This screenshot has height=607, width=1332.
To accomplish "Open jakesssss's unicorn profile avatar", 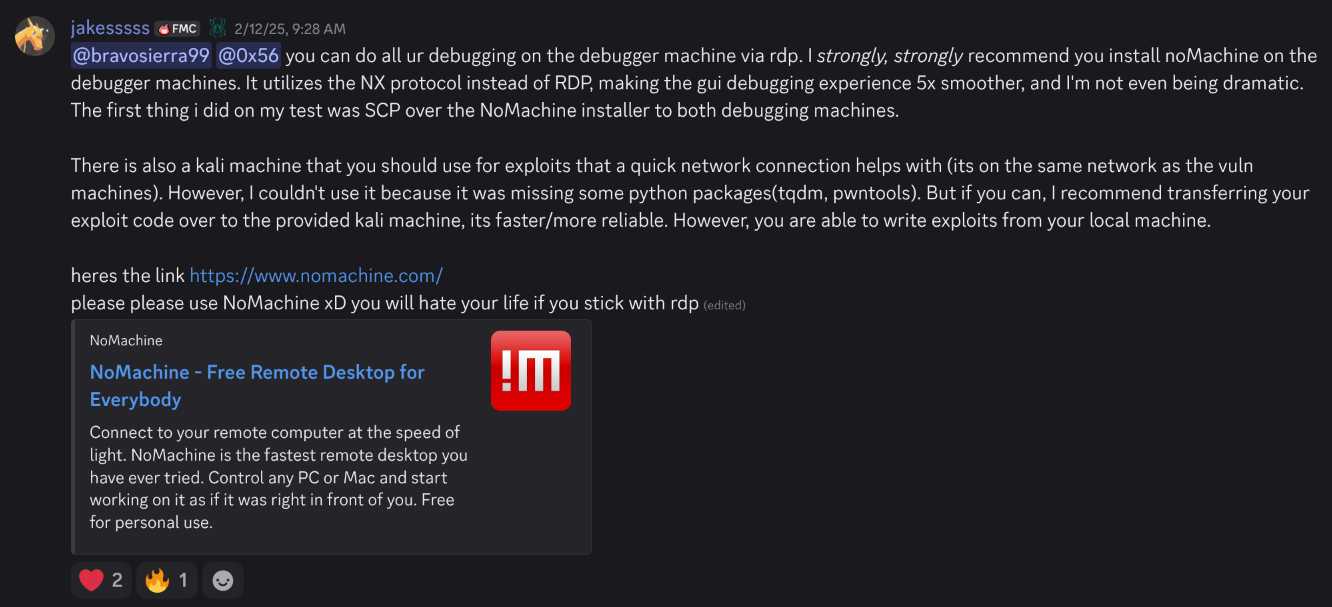I will tap(35, 36).
